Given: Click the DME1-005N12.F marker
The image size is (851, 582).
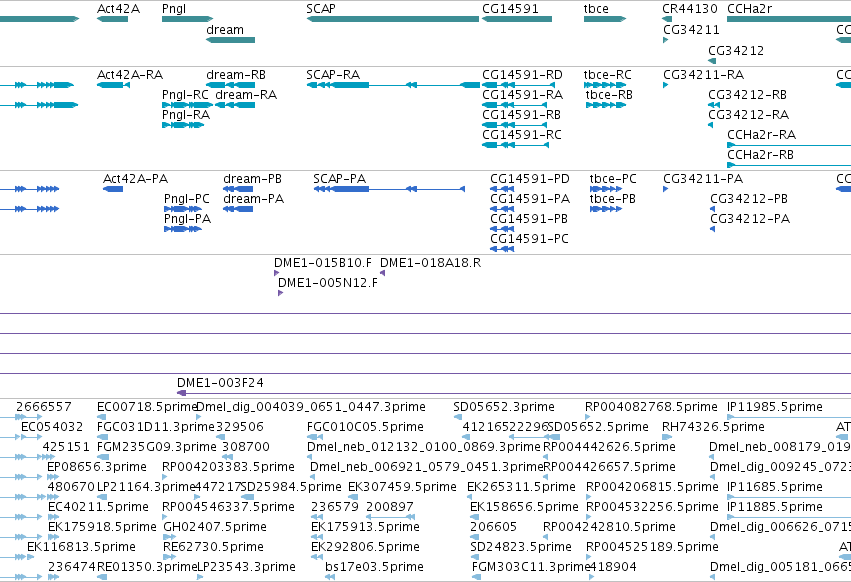Looking at the screenshot, I should click(x=280, y=293).
